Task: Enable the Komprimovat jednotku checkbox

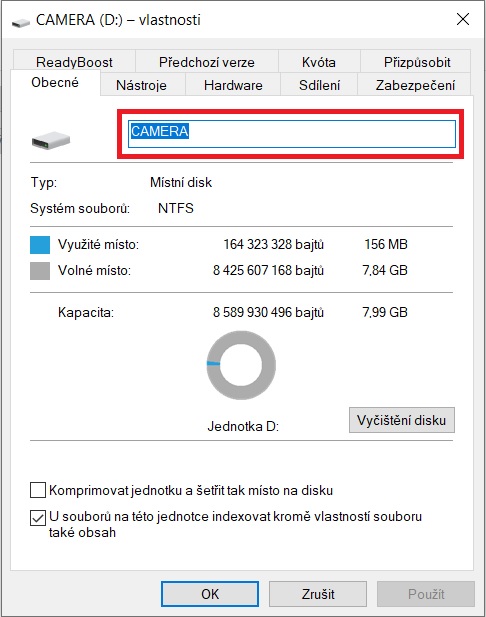Action: [x=38, y=490]
